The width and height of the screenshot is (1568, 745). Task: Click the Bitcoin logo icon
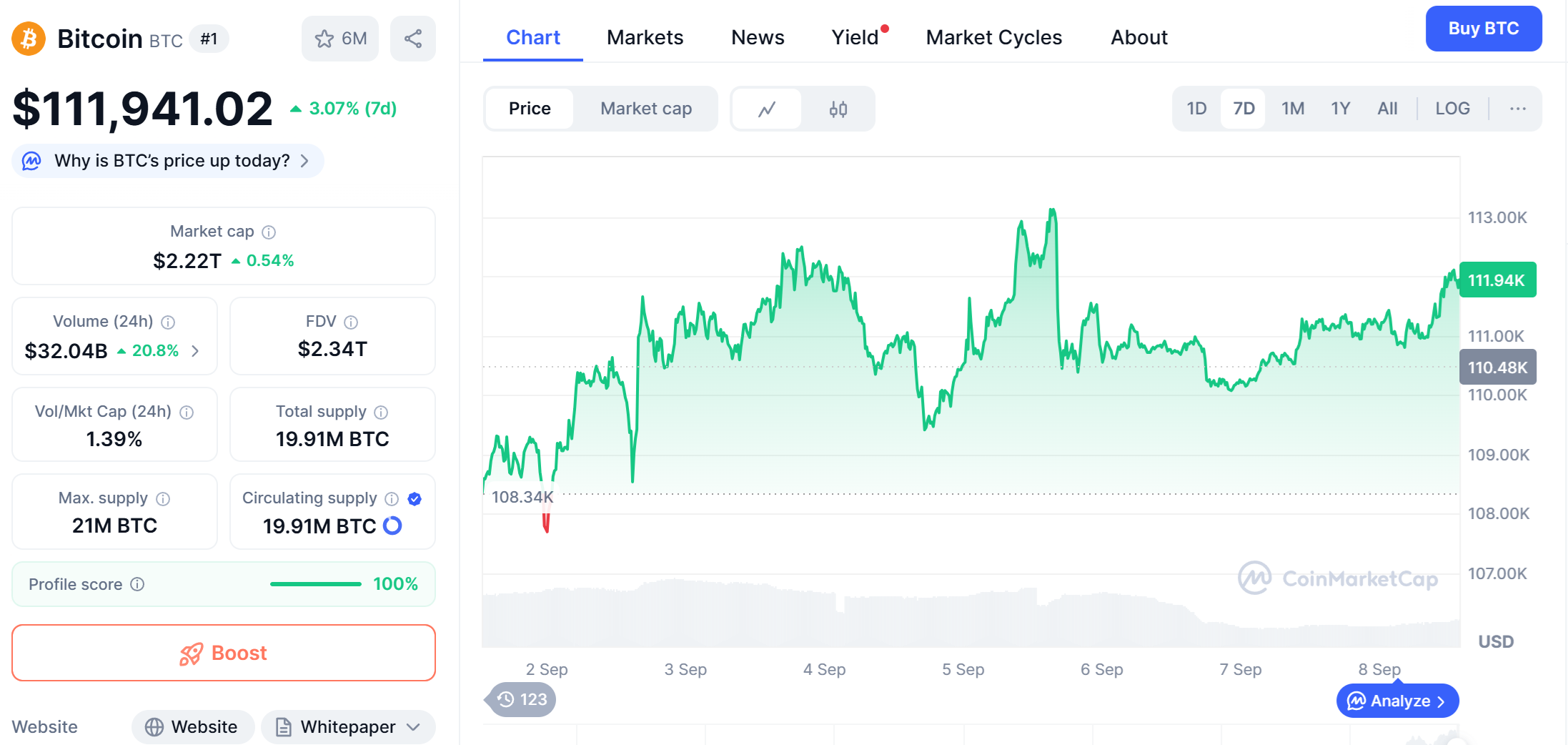click(x=29, y=39)
